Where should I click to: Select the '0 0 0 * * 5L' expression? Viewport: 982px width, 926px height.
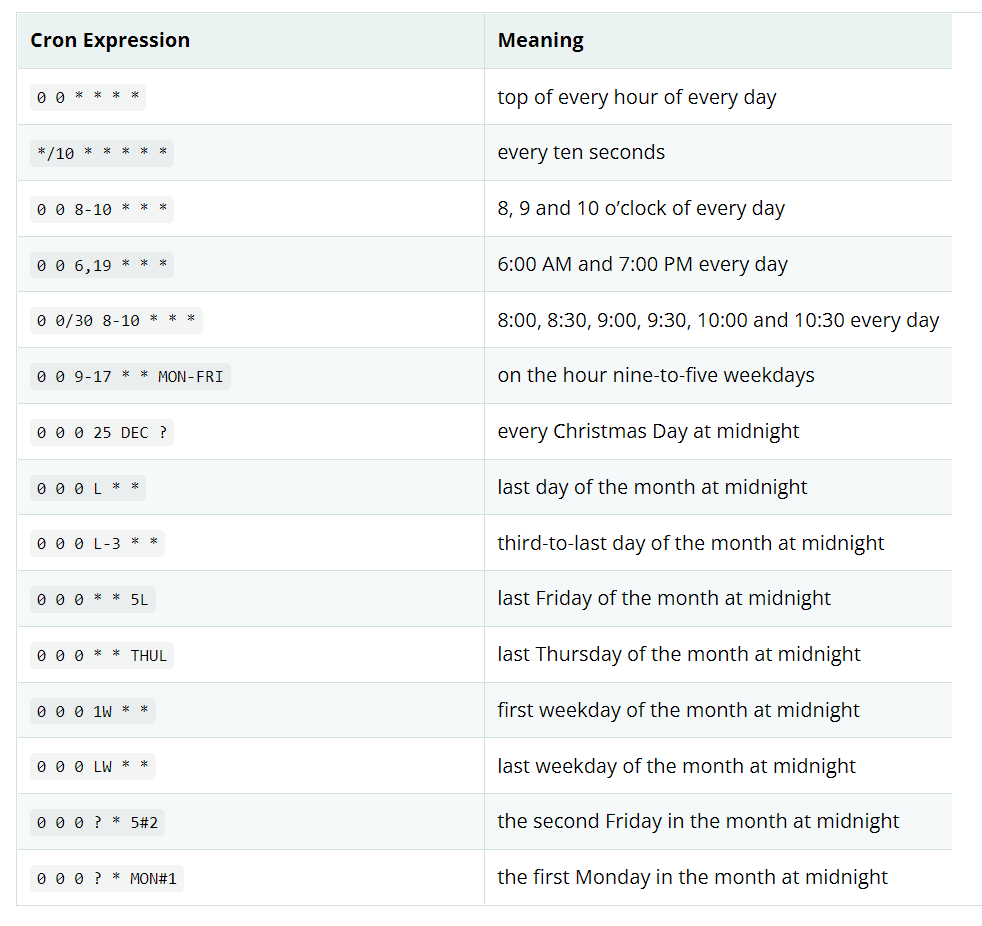93,599
